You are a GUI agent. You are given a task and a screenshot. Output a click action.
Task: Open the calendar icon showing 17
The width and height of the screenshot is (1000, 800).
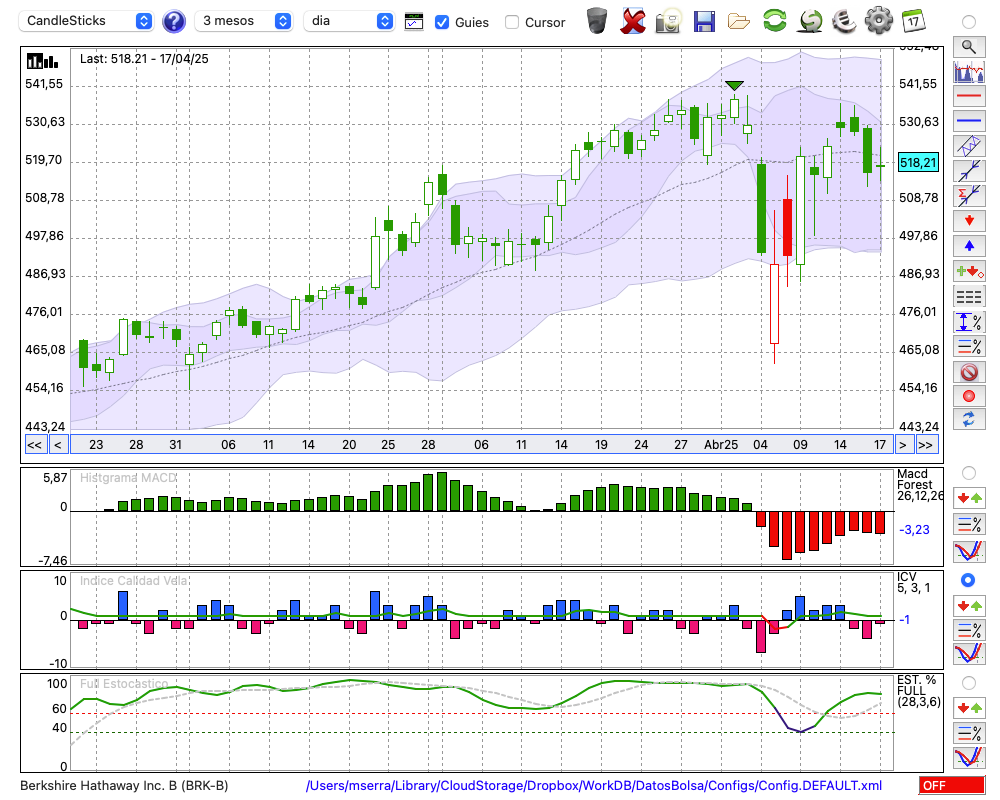913,21
